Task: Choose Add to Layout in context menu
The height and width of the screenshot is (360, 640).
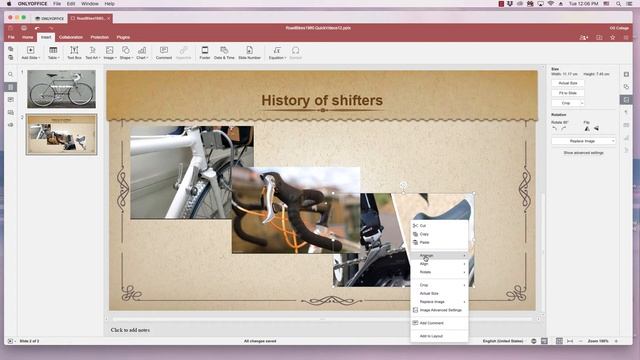Action: pyautogui.click(x=439, y=336)
